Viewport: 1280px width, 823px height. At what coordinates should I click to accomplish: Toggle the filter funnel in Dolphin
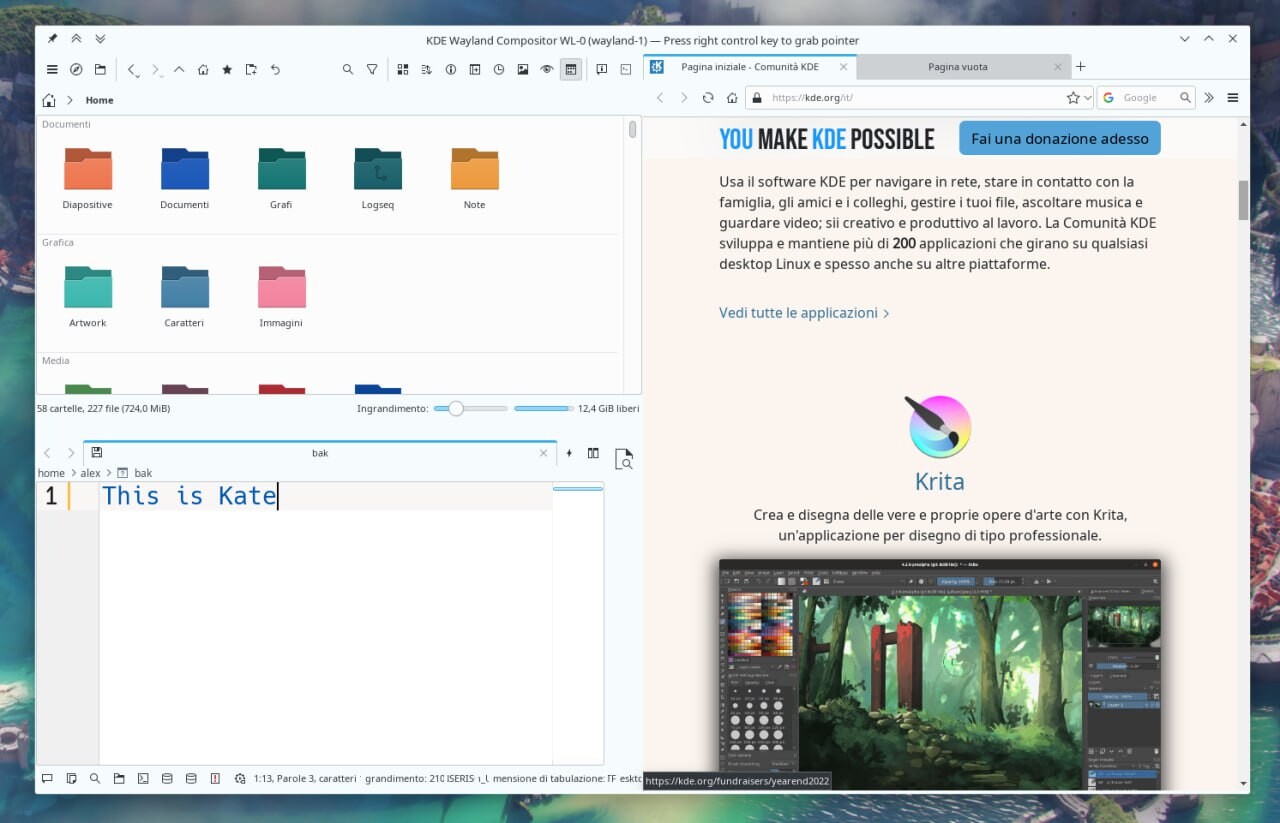(372, 70)
